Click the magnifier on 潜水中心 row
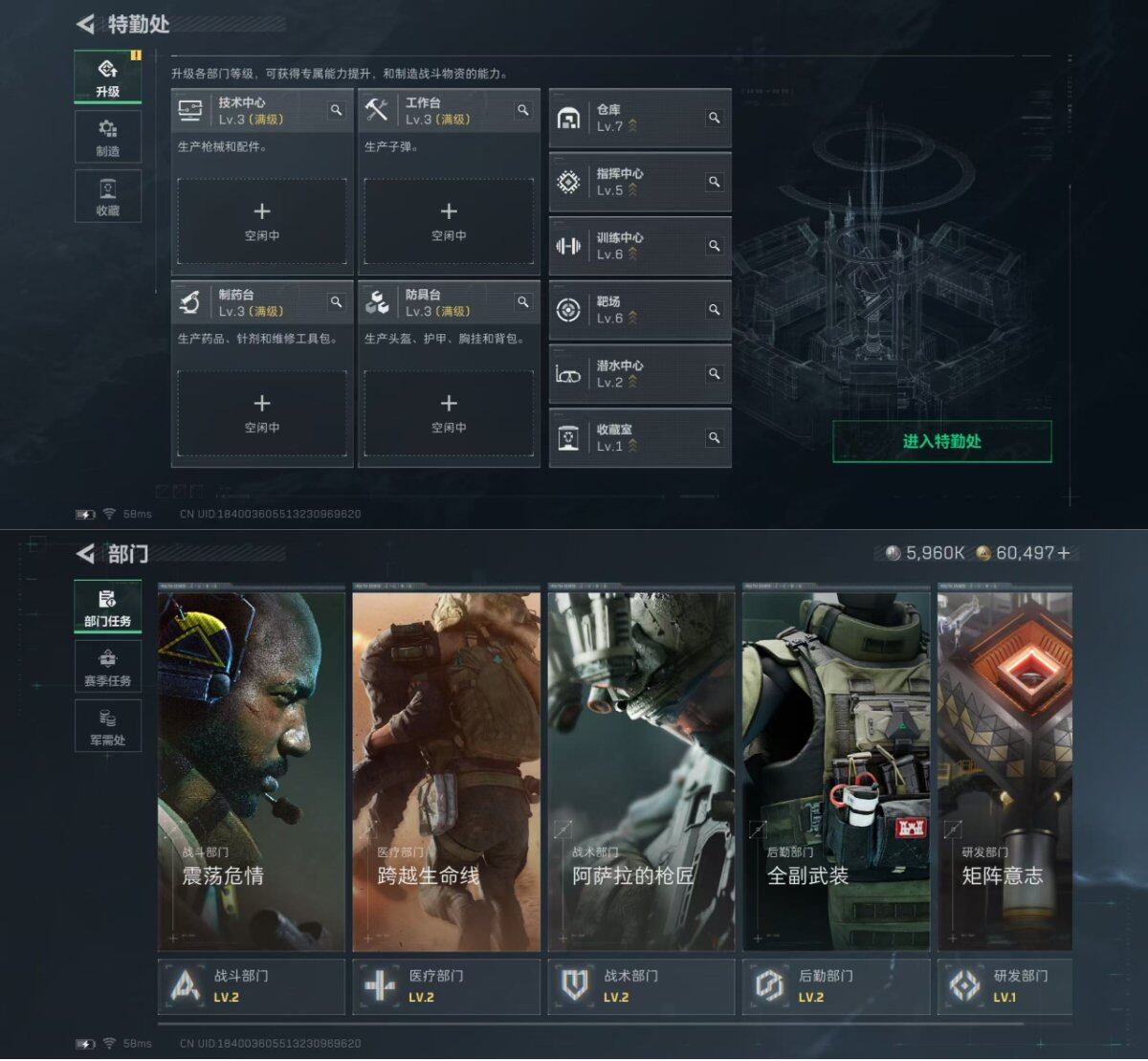 coord(714,374)
